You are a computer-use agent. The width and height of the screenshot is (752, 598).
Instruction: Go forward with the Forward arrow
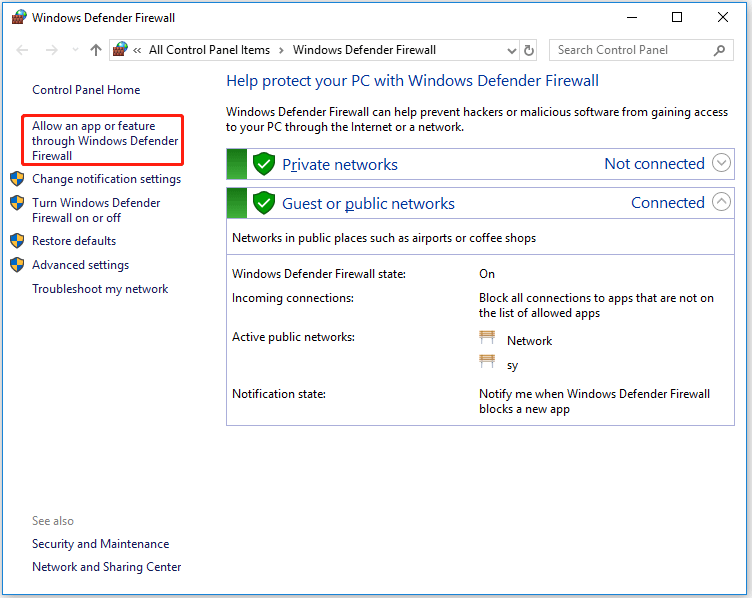coord(51,50)
